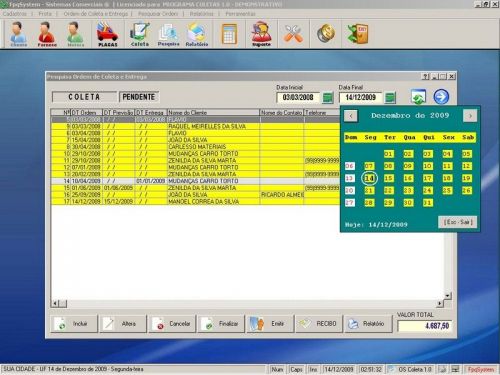
Task: Open the Ferramentas menu
Action: pos(240,14)
